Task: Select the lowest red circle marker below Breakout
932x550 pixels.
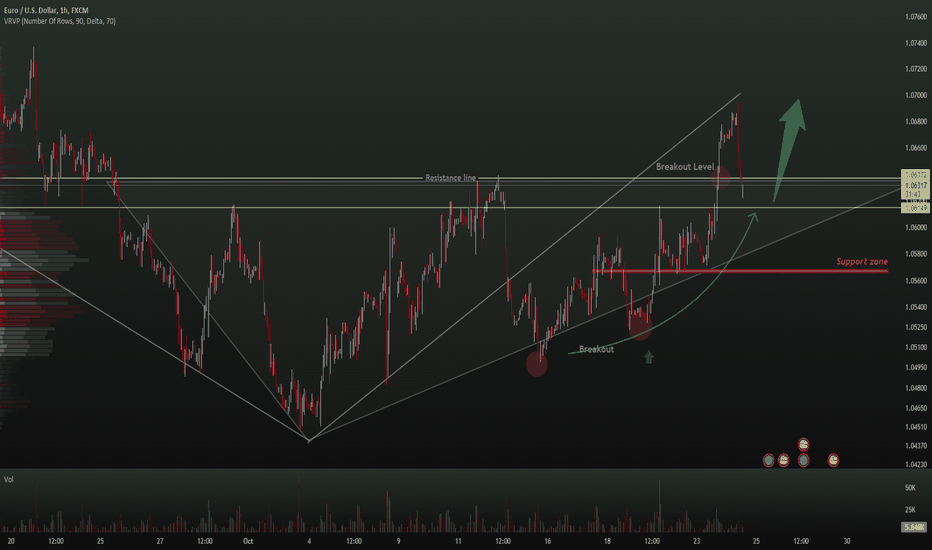Action: click(536, 364)
